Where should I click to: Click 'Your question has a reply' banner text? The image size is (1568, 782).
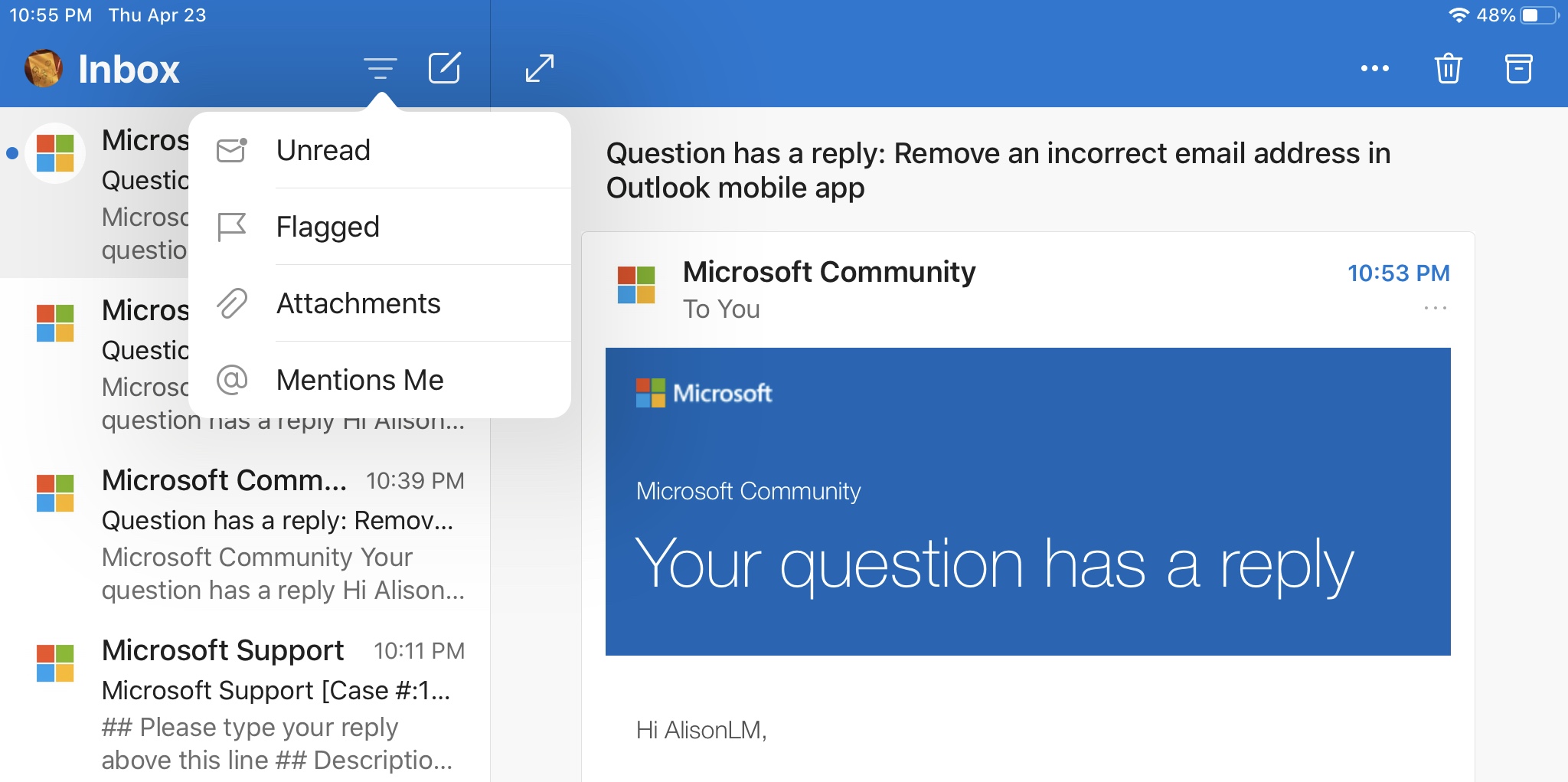[x=995, y=565]
